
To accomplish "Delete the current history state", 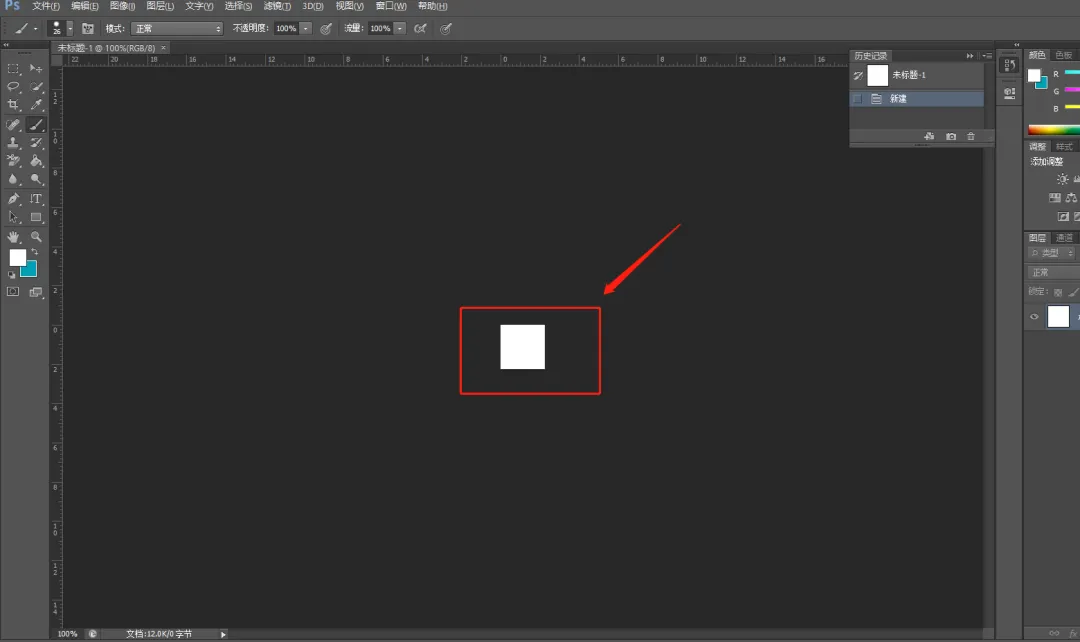I will (970, 136).
